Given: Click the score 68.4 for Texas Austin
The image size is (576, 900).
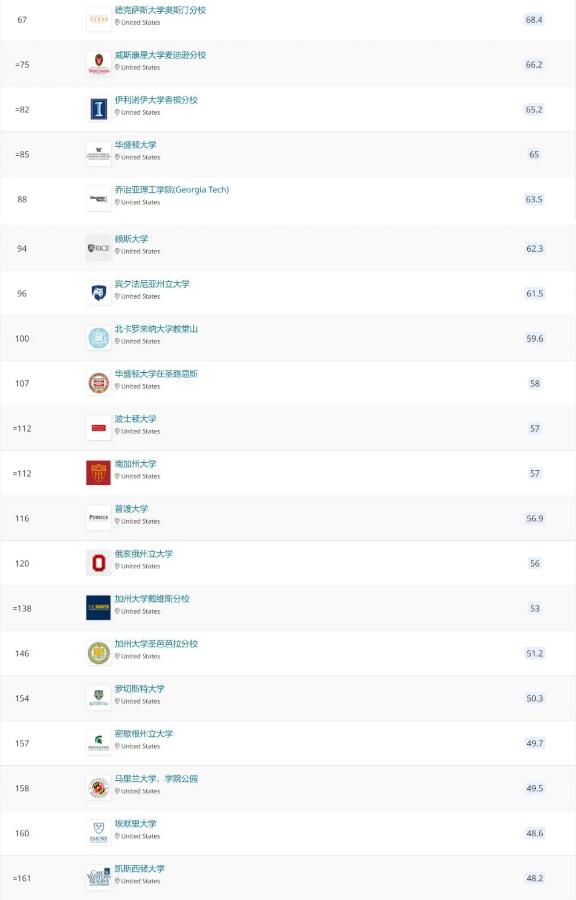Looking at the screenshot, I should click(x=534, y=18).
